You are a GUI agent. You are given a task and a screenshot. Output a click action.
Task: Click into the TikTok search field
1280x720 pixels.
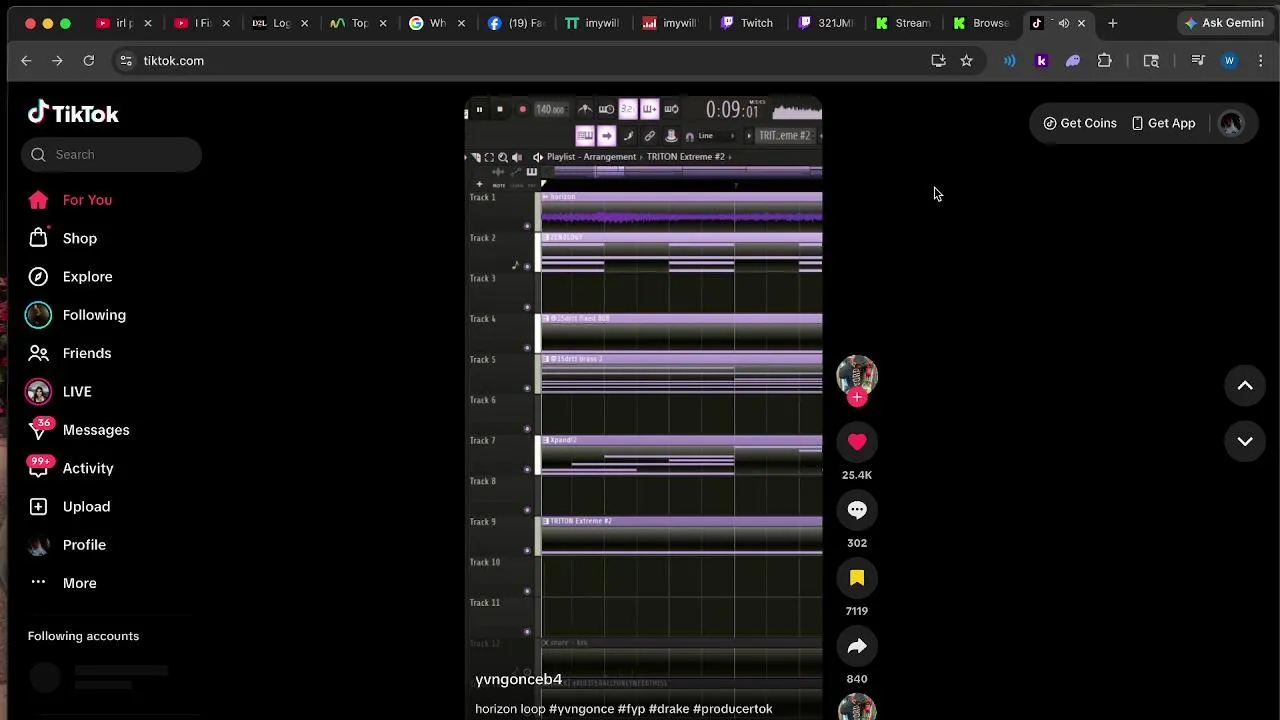tap(111, 155)
